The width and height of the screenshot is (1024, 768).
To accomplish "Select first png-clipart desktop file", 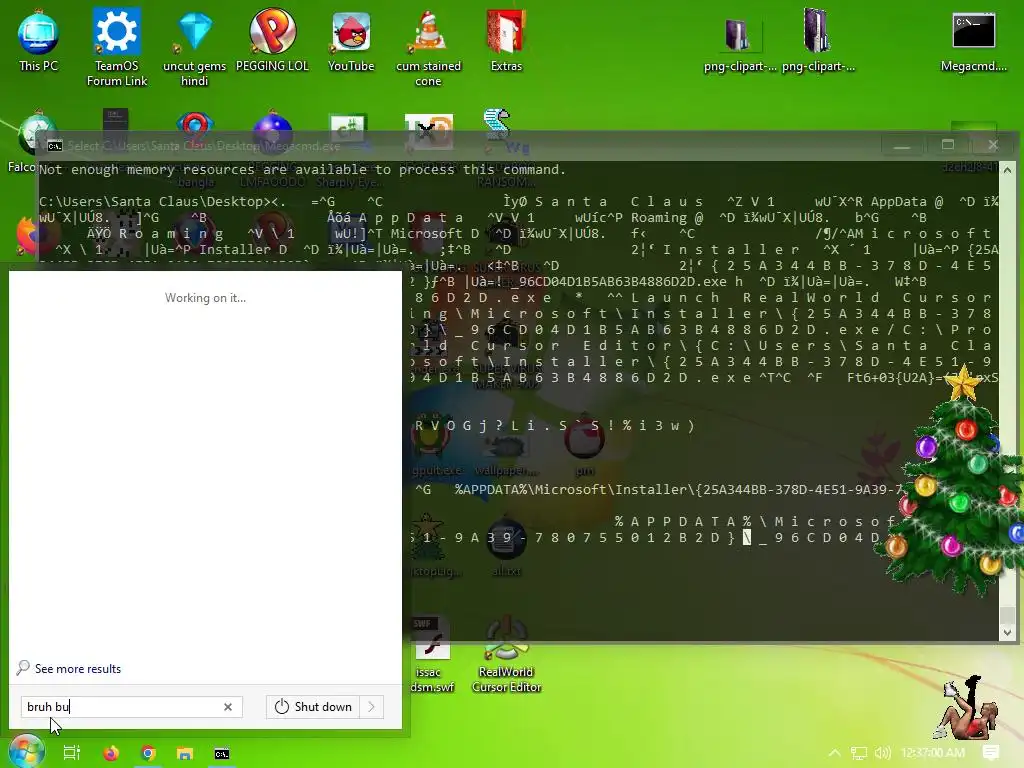I will pyautogui.click(x=739, y=43).
